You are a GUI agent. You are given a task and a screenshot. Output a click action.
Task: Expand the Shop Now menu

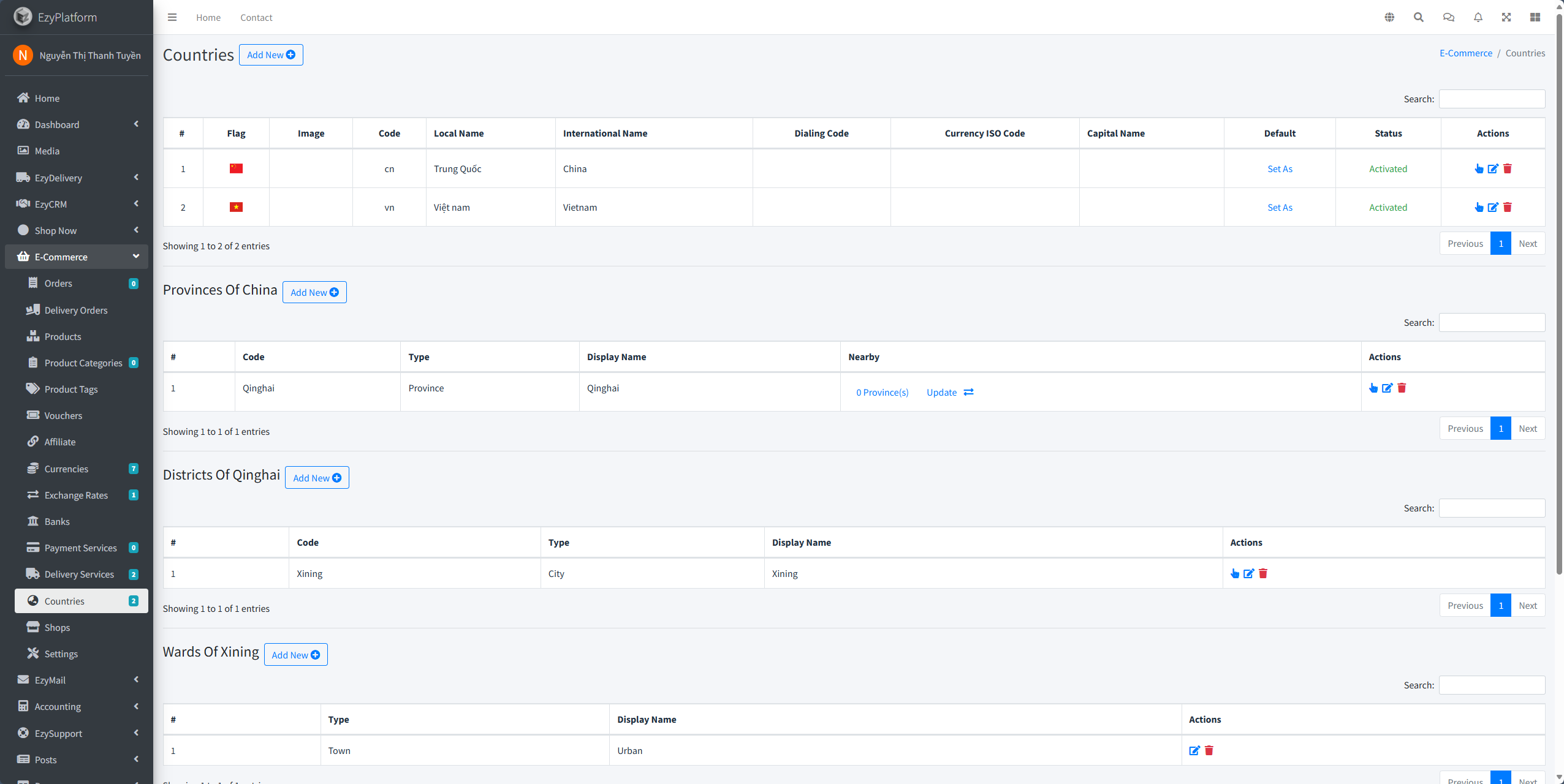77,230
